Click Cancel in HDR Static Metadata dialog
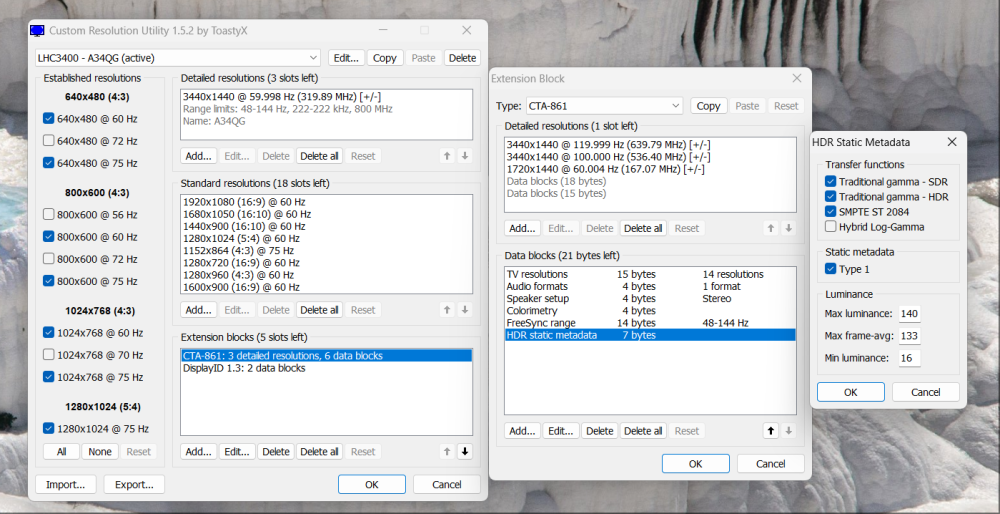The height and width of the screenshot is (514, 1000). click(x=925, y=392)
